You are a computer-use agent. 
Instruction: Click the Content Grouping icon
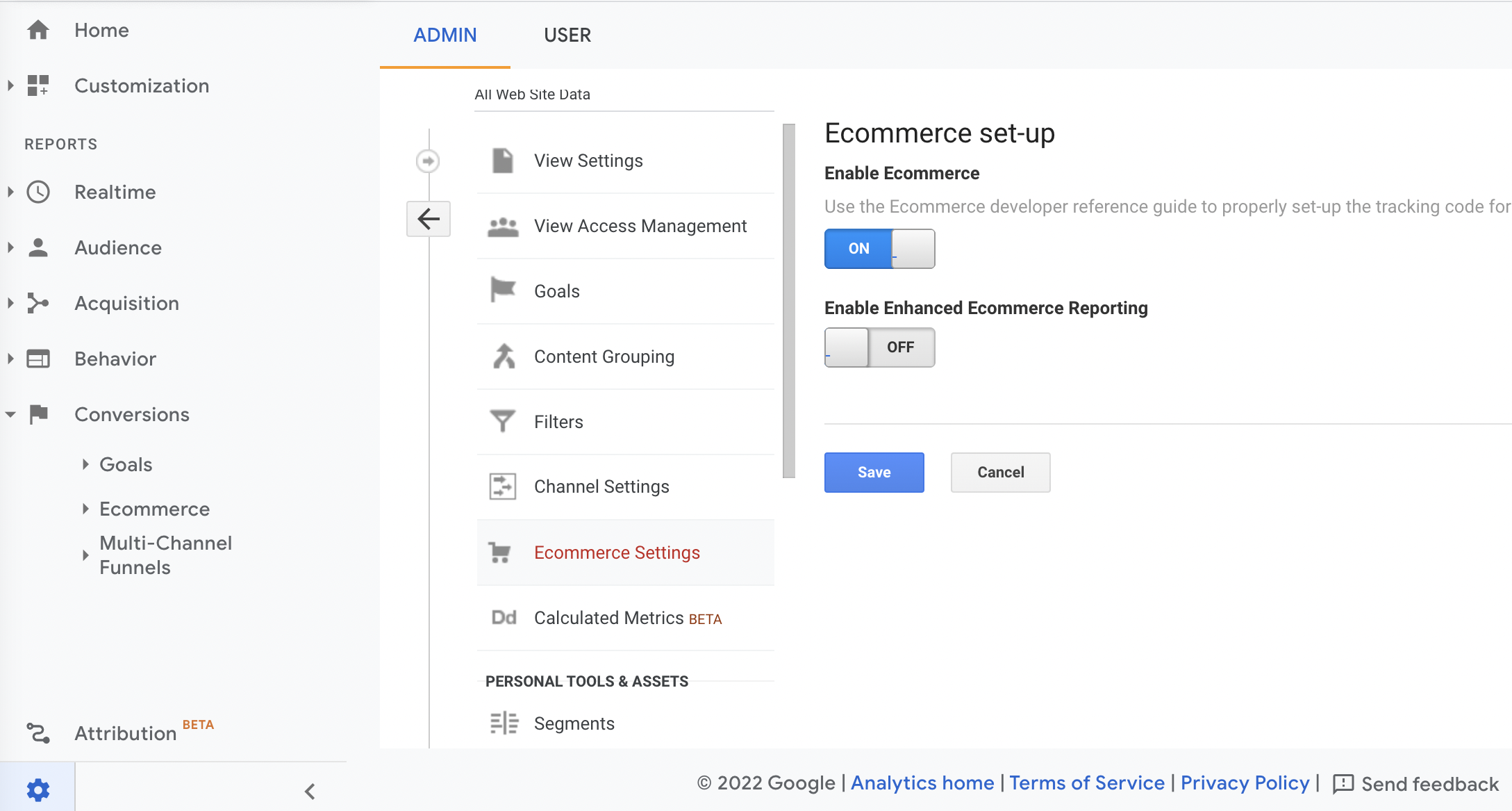[x=503, y=356]
